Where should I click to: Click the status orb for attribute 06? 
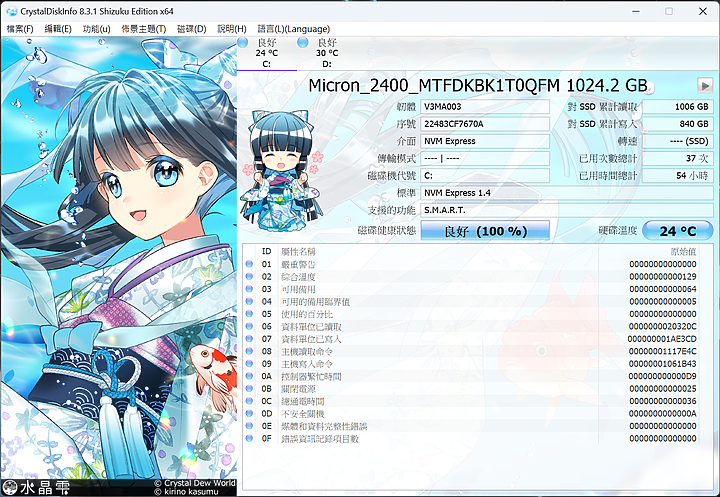tap(249, 326)
